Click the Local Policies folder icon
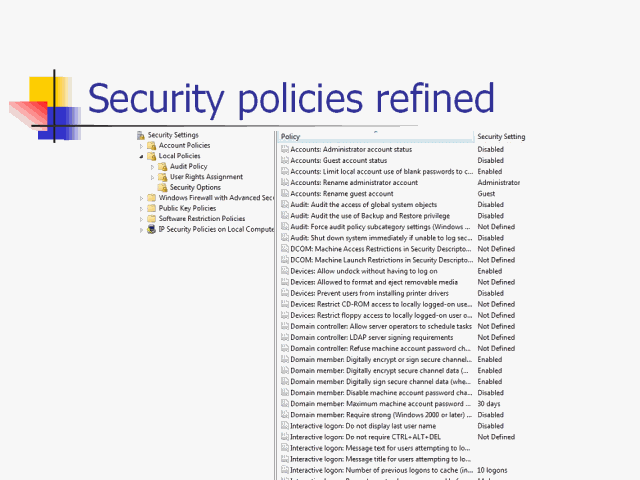 [152, 156]
